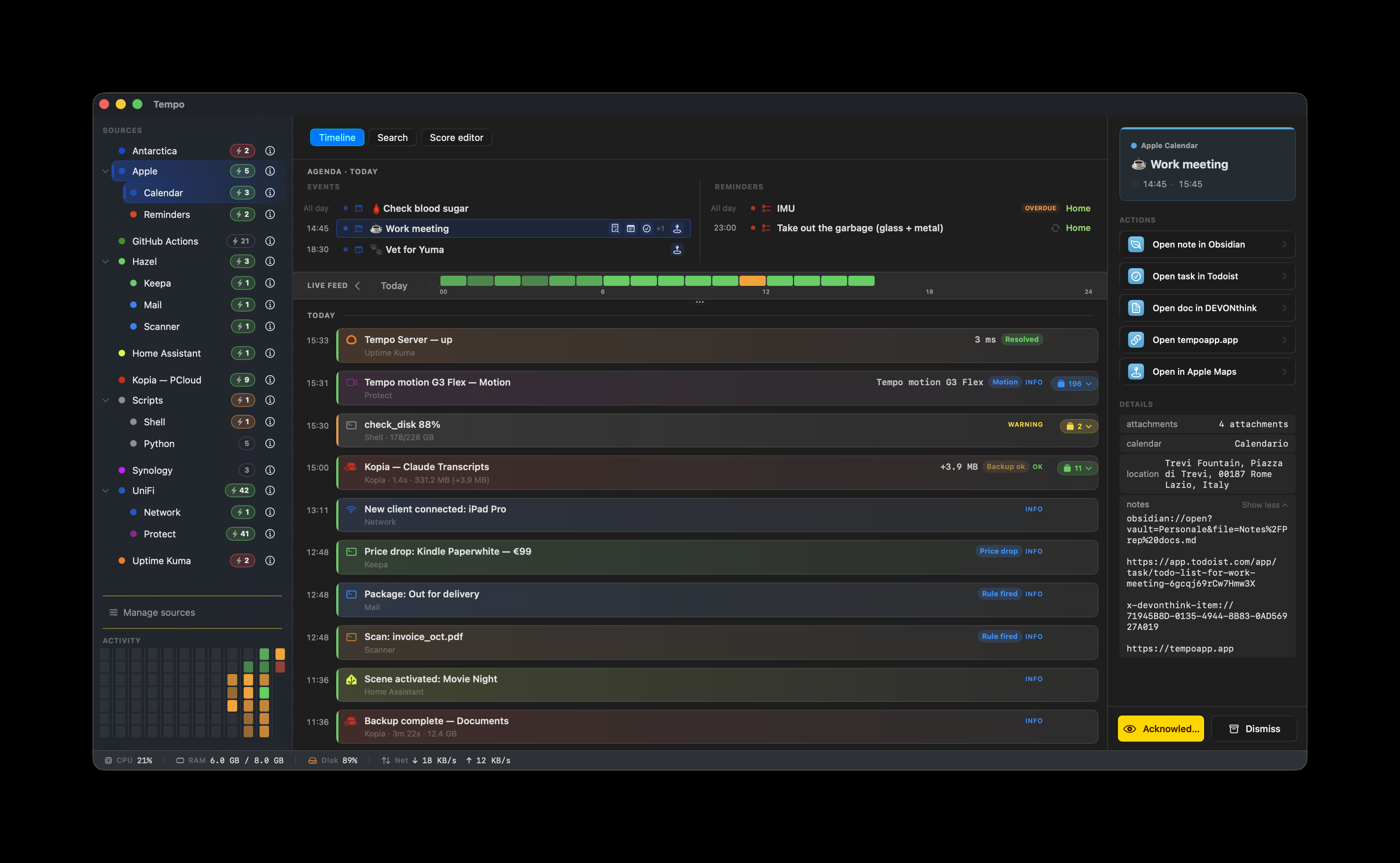
Task: Collapse notes with Show less
Action: point(1265,505)
